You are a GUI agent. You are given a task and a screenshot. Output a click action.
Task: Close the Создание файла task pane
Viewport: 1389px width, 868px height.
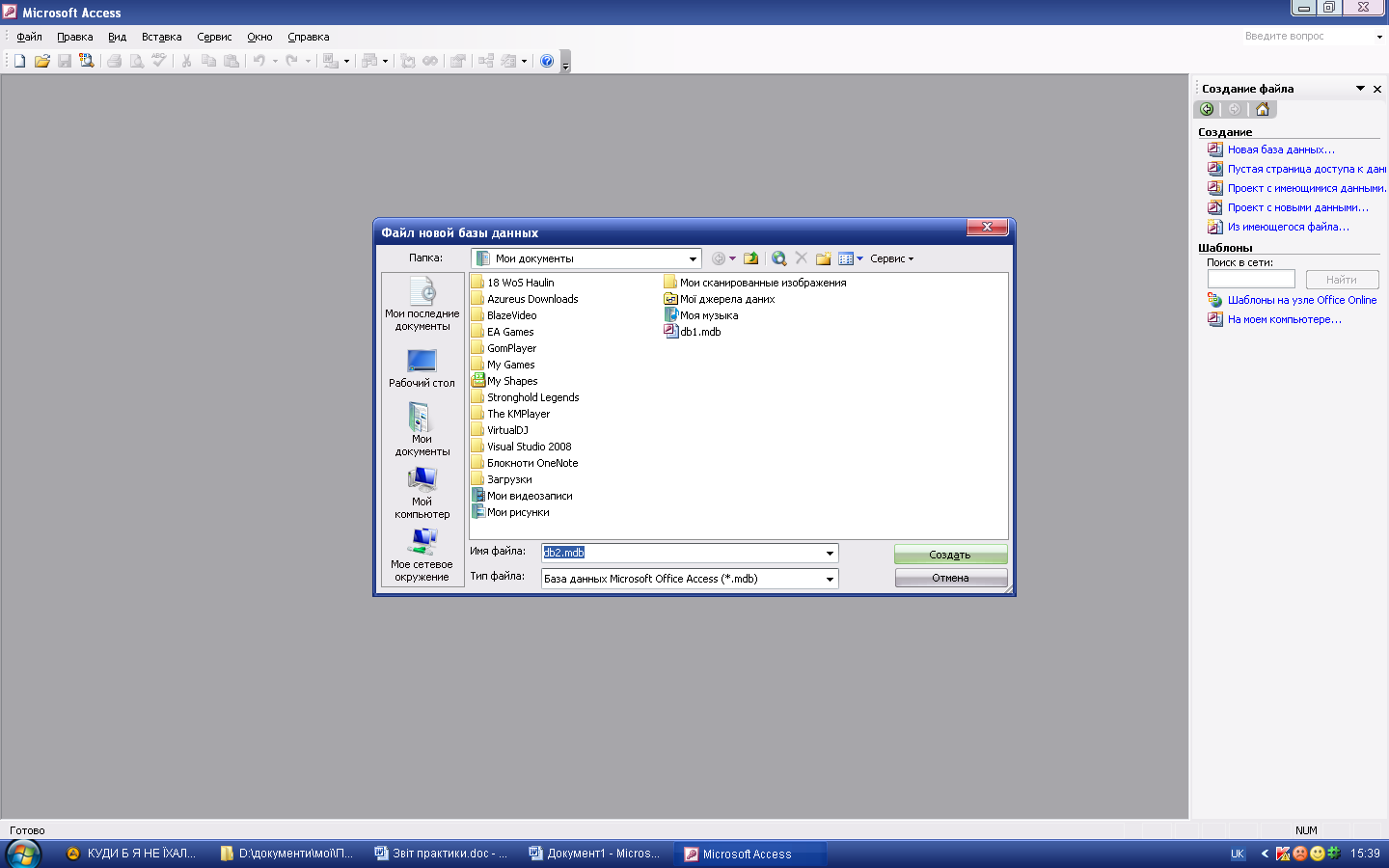click(1377, 89)
